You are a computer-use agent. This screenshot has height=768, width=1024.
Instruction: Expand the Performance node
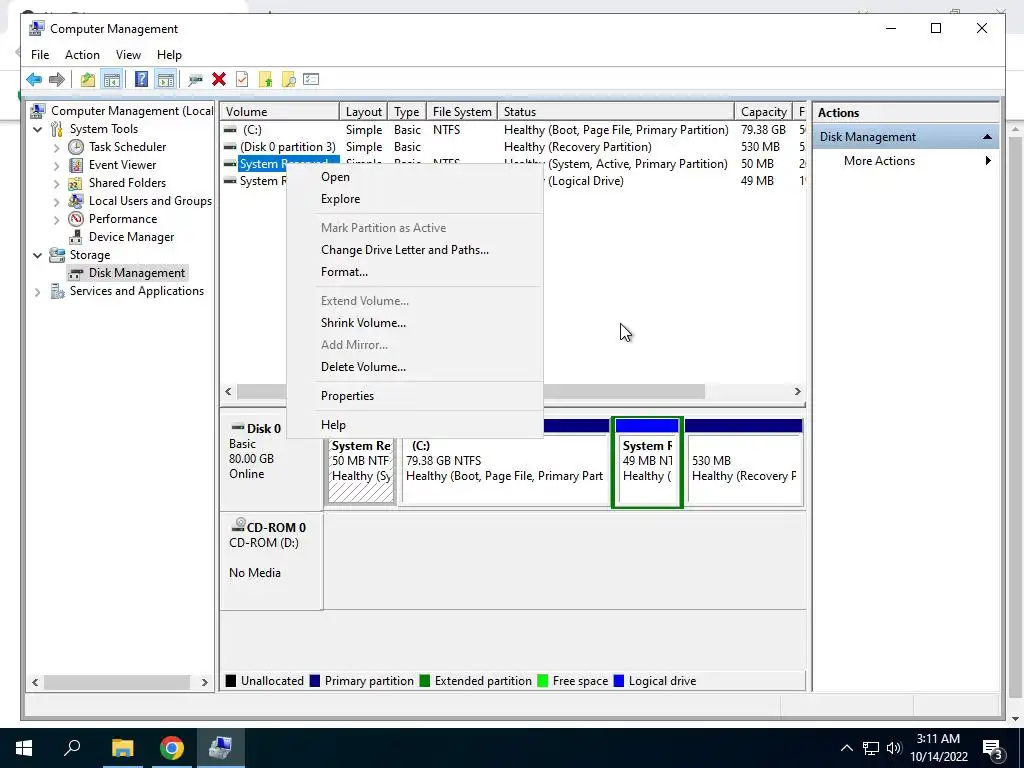pyautogui.click(x=57, y=219)
